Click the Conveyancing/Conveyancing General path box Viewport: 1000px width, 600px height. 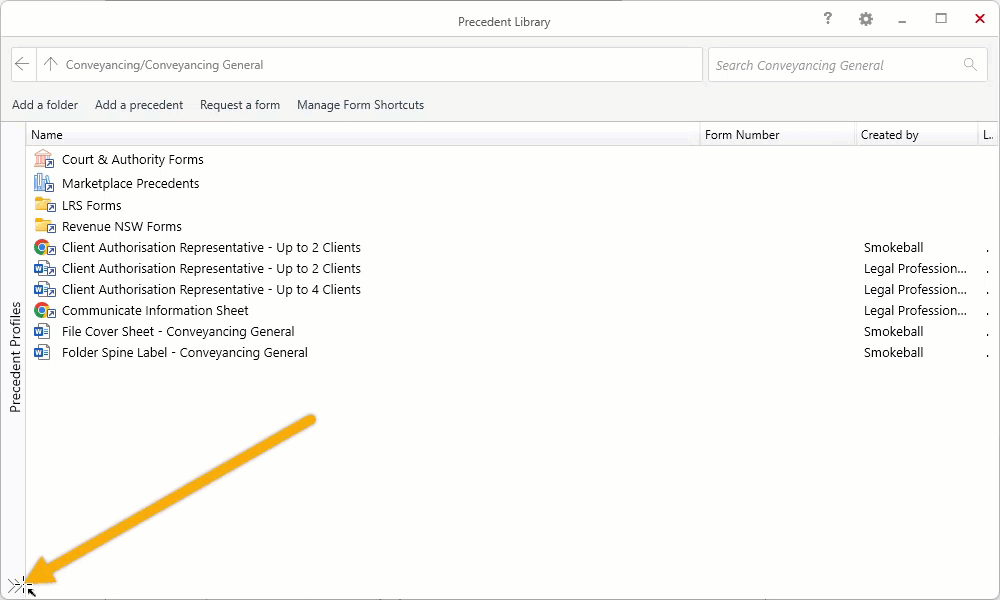tap(369, 64)
